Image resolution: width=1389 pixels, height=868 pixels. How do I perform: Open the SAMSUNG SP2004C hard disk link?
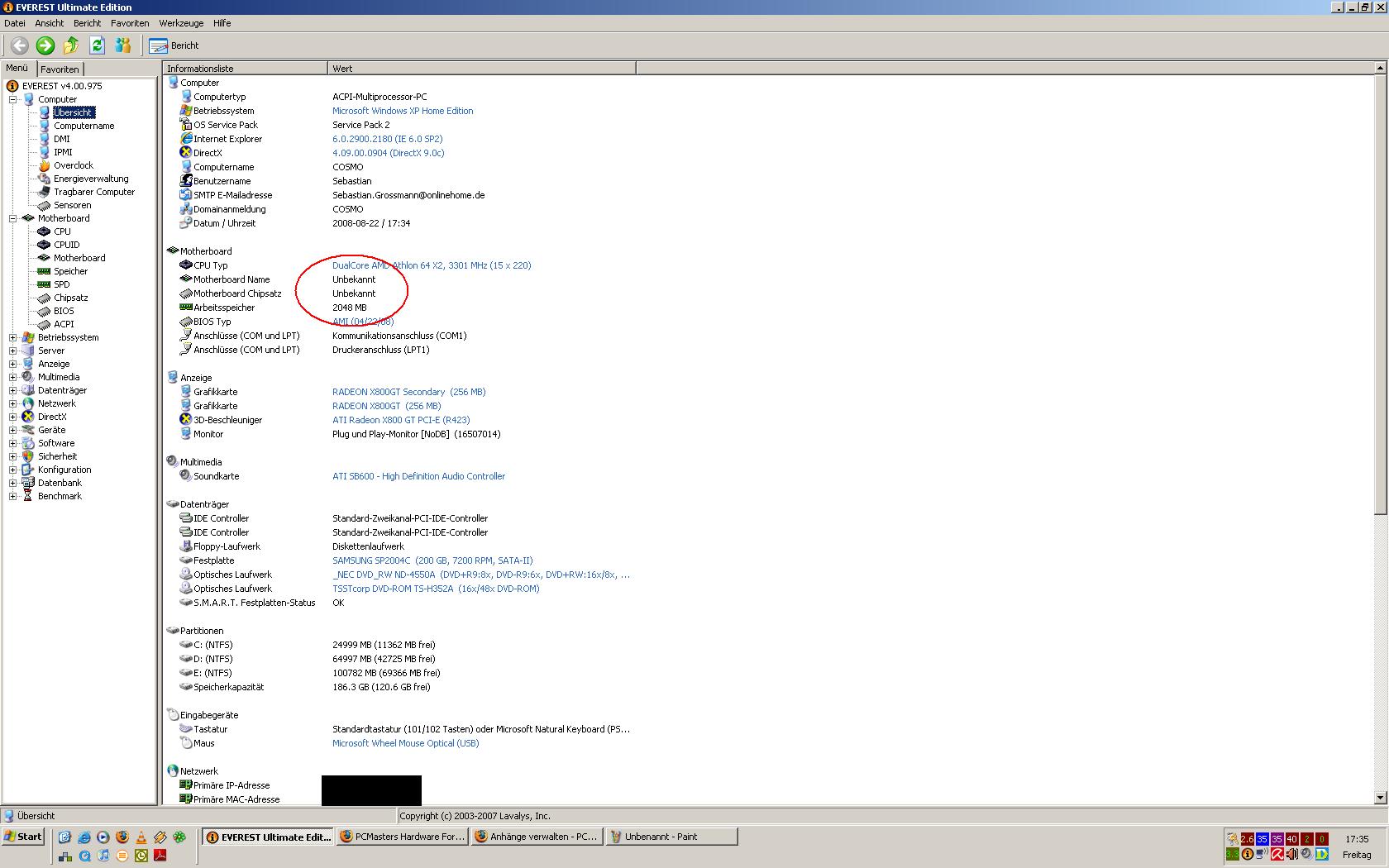tap(432, 560)
